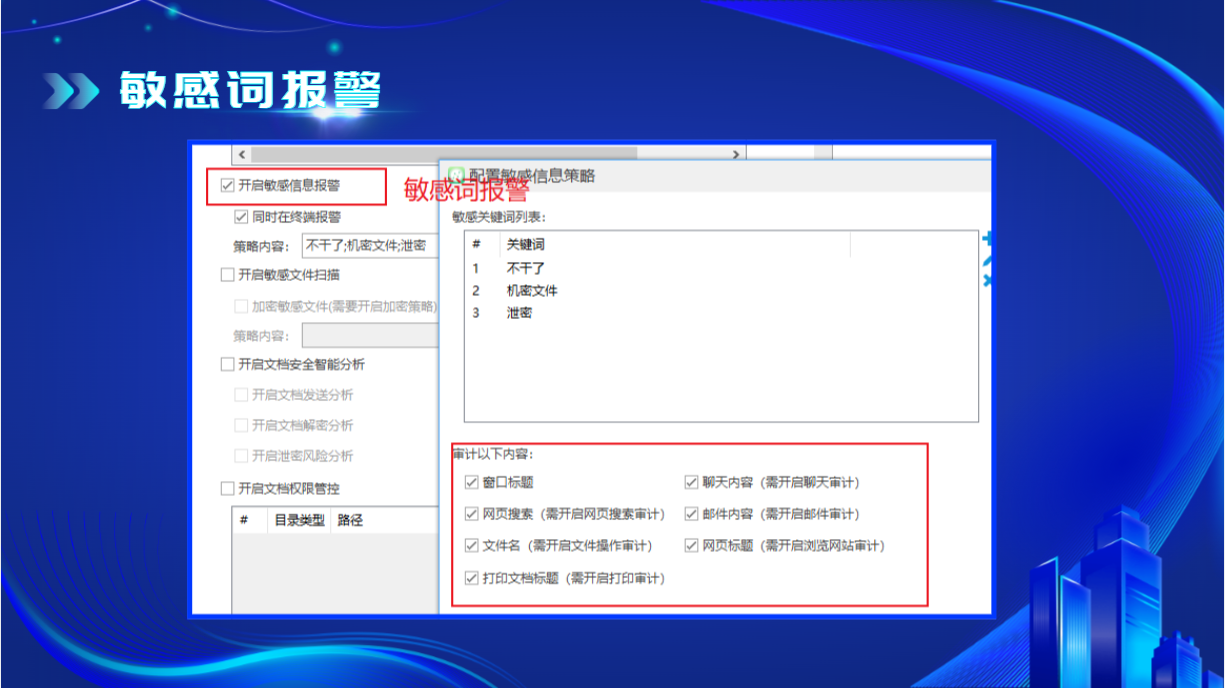Click the right arrow of the horizontal scrollbar

click(736, 154)
